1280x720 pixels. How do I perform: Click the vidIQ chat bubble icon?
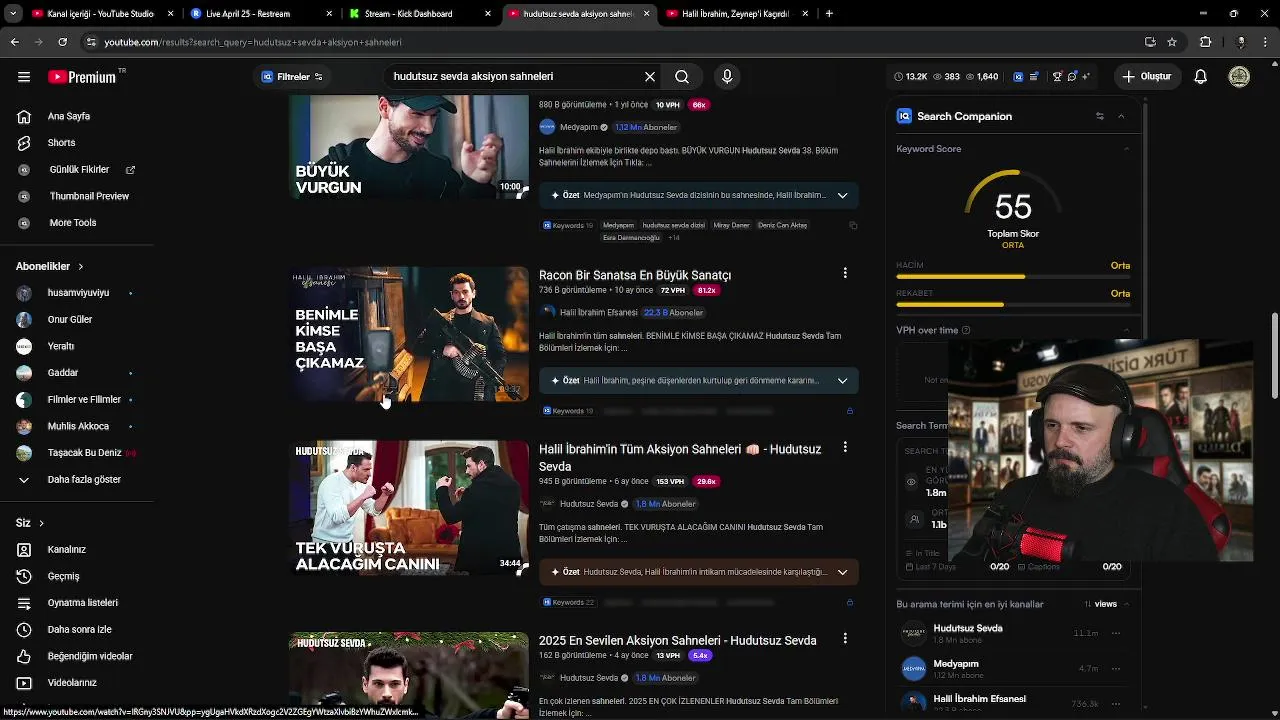[1071, 76]
